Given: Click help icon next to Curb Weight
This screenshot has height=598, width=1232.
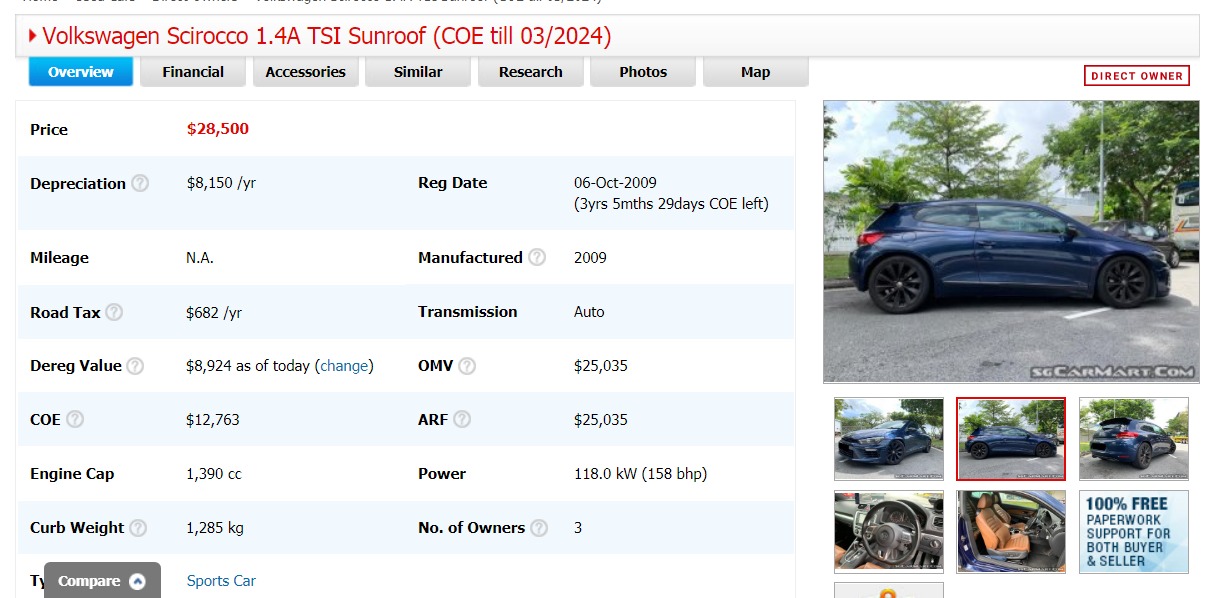Looking at the screenshot, I should click(x=138, y=528).
